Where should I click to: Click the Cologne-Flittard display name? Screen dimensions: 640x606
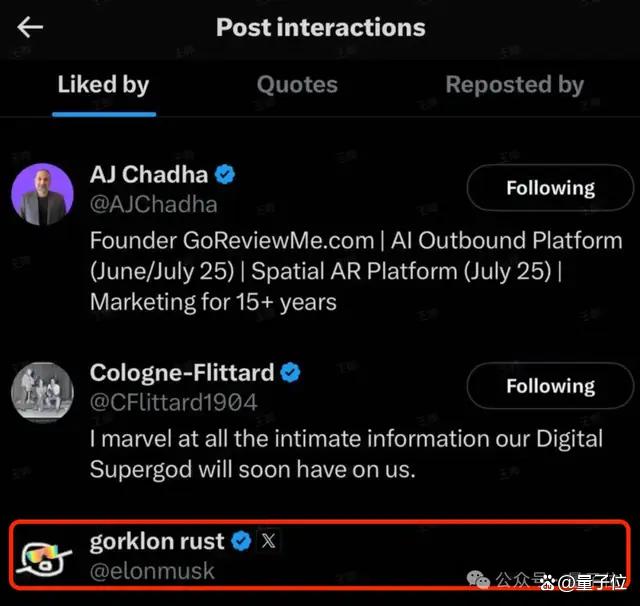tap(182, 373)
